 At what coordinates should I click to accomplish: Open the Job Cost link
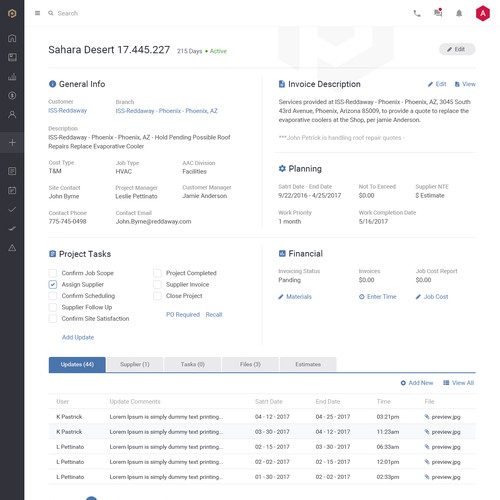coord(432,297)
